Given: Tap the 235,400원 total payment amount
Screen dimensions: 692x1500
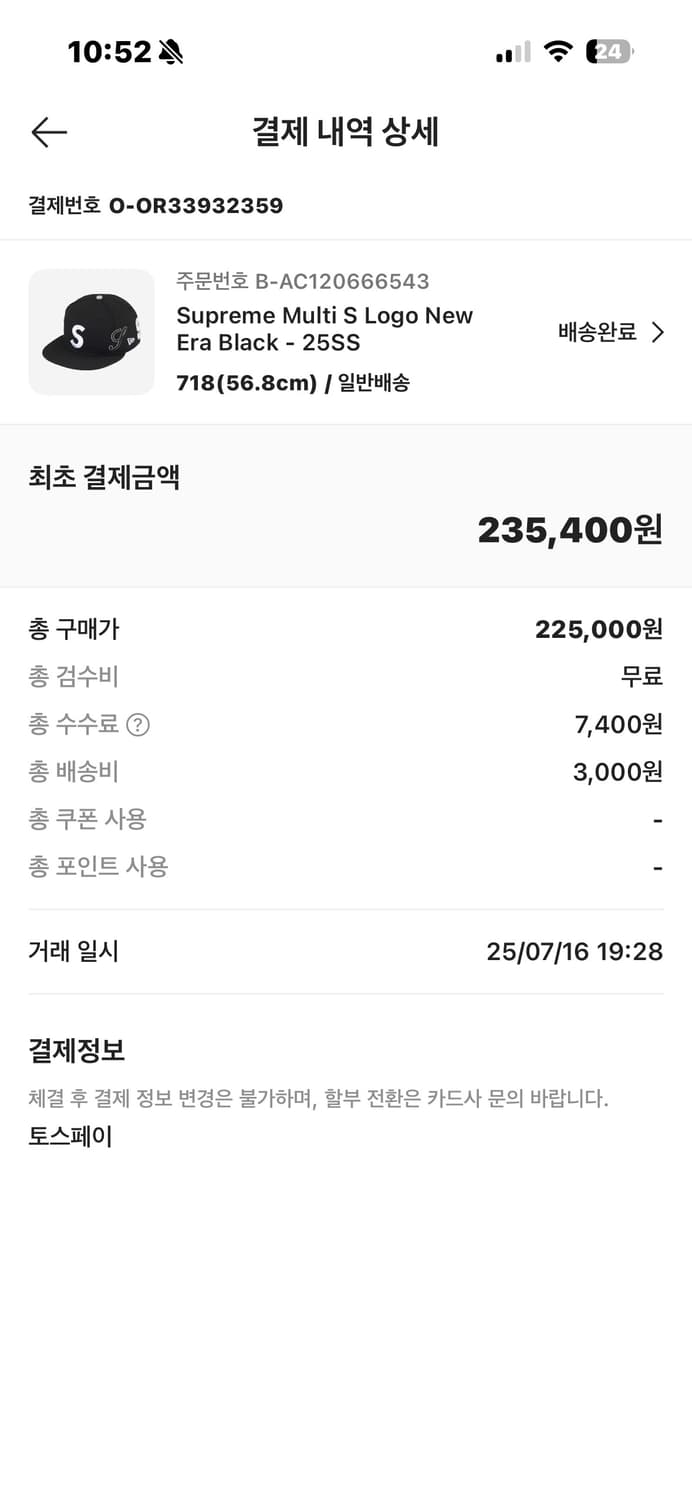Looking at the screenshot, I should 569,530.
